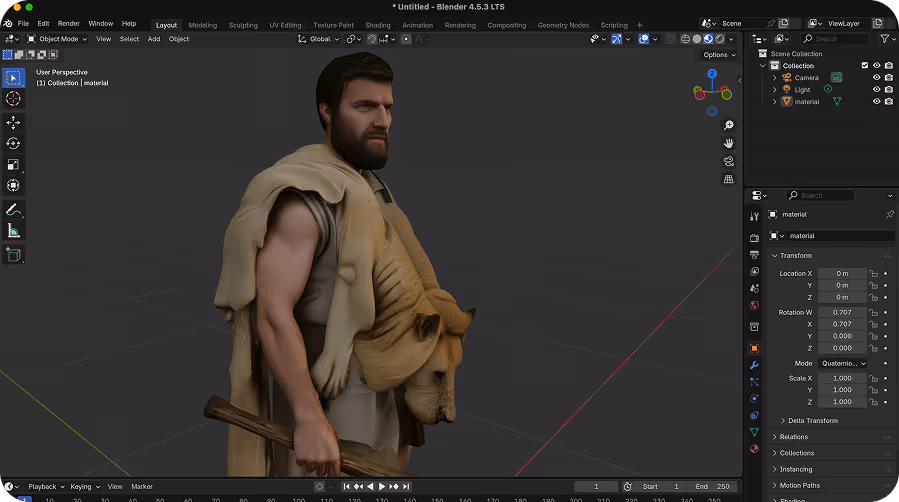The height and width of the screenshot is (502, 899).
Task: Disable Camera in renders
Action: (889, 77)
